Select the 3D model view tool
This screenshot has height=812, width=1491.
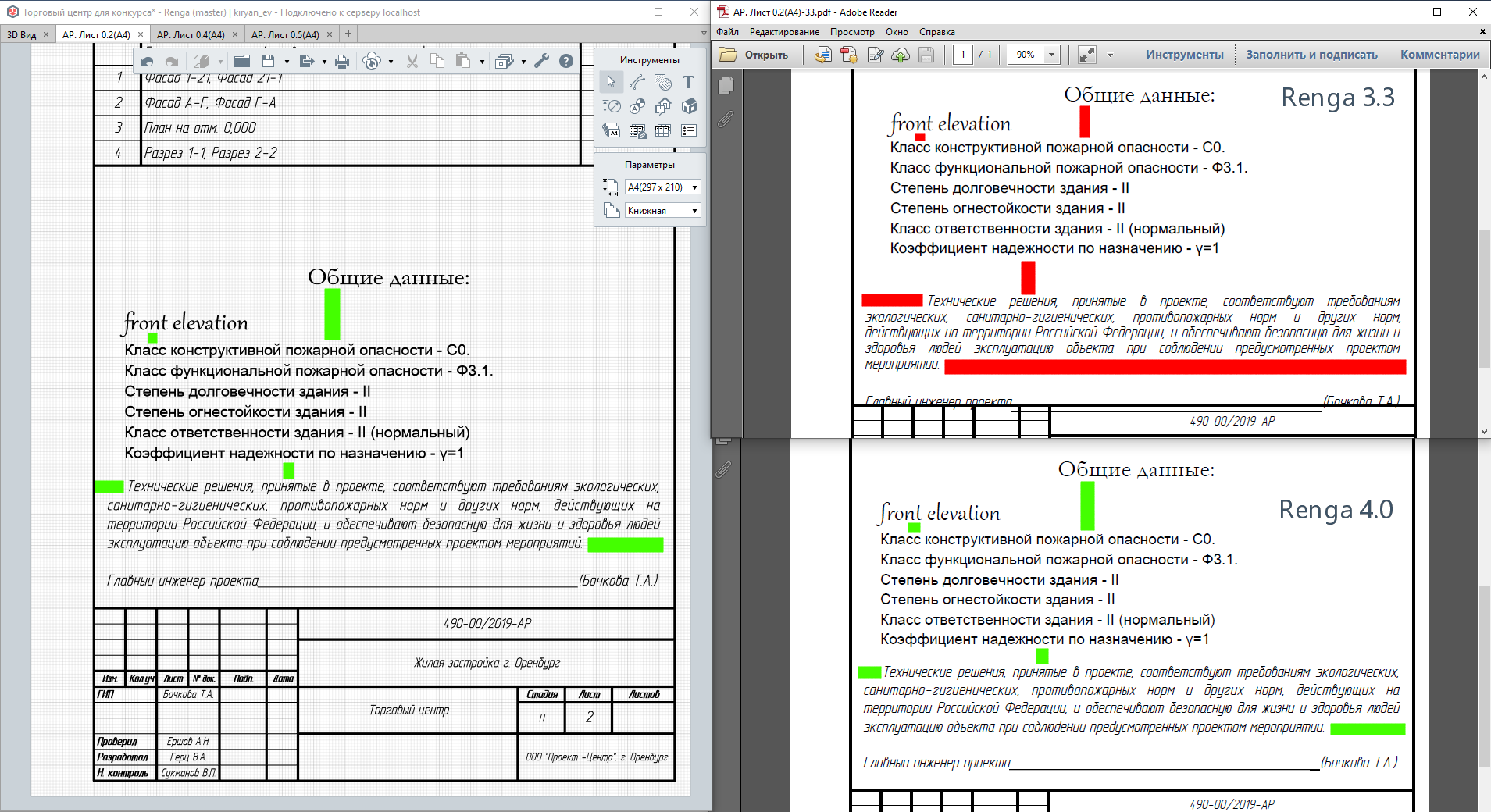(689, 106)
